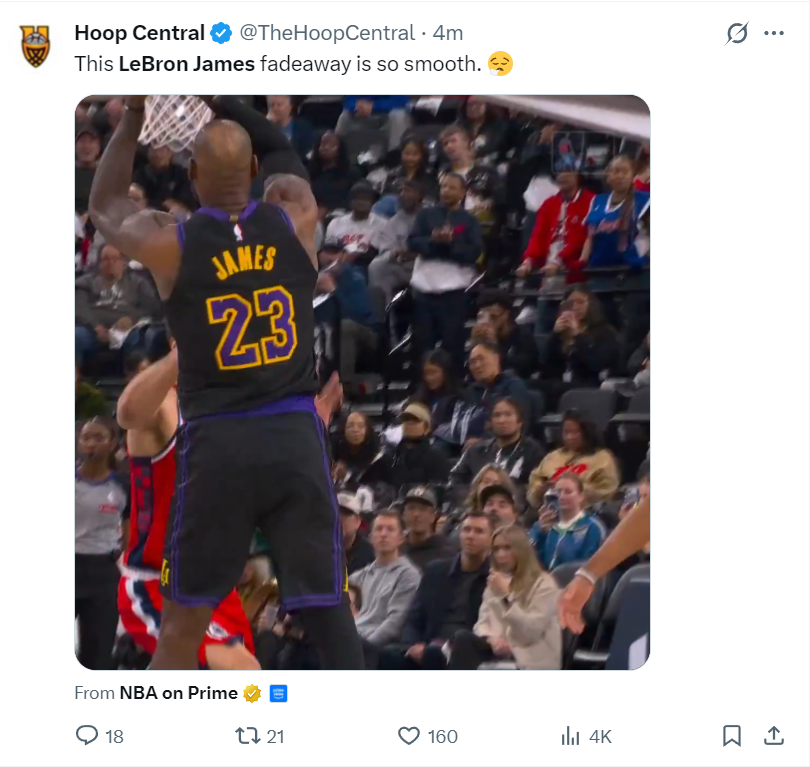Image resolution: width=810 pixels, height=767 pixels.
Task: Open the NBA on Prime source link
Action: [x=178, y=693]
